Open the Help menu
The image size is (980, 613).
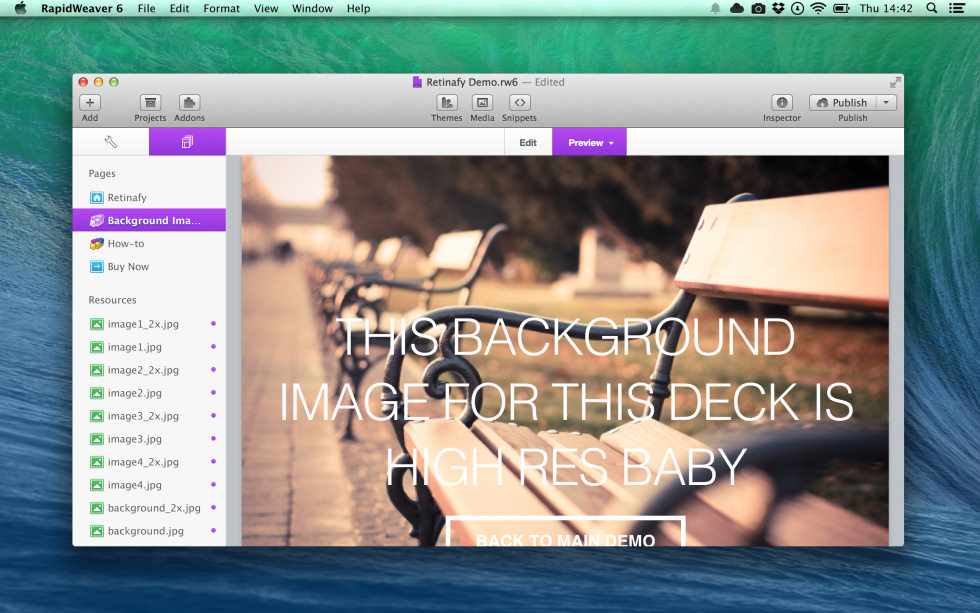point(358,8)
